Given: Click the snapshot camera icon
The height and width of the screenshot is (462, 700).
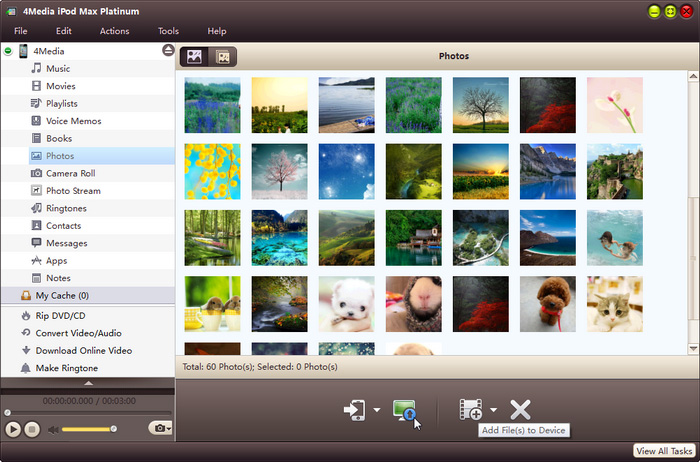Looking at the screenshot, I should tap(157, 428).
